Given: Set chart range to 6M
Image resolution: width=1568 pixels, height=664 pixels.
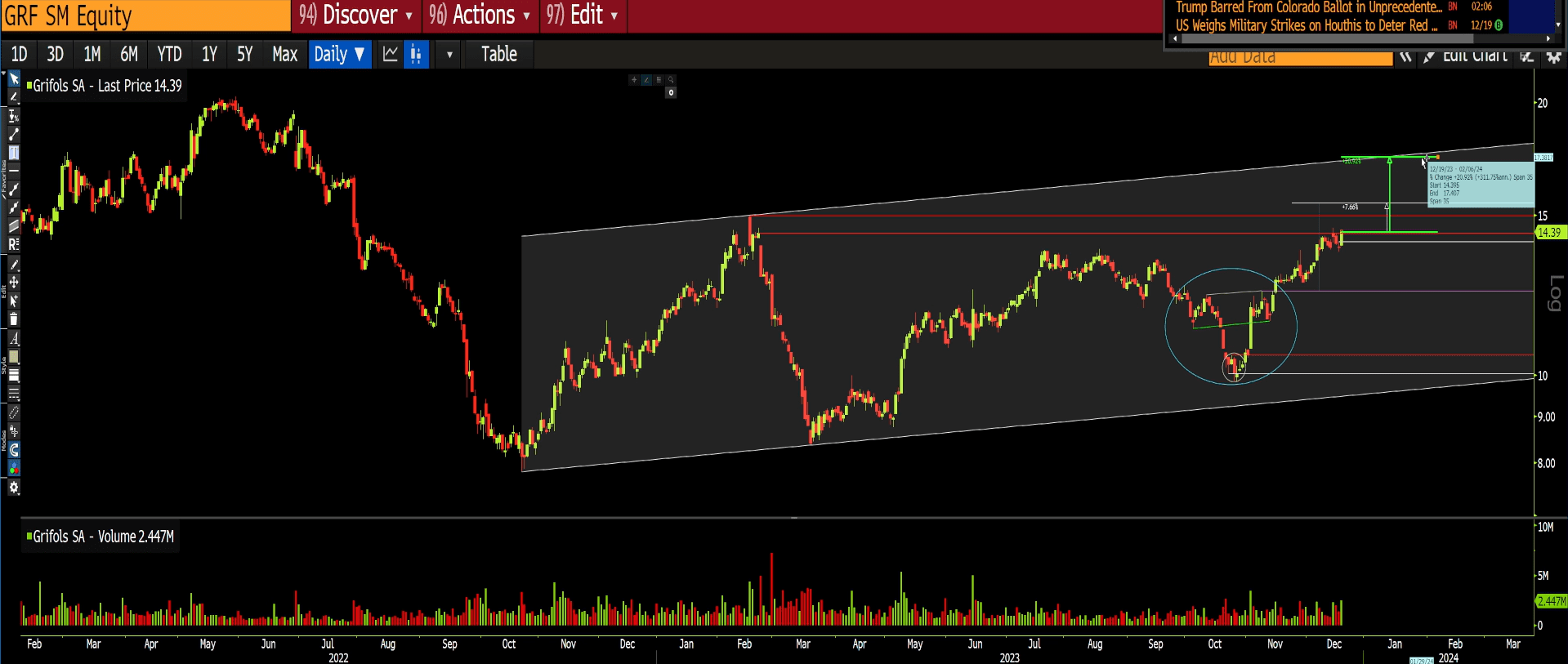Looking at the screenshot, I should (129, 54).
